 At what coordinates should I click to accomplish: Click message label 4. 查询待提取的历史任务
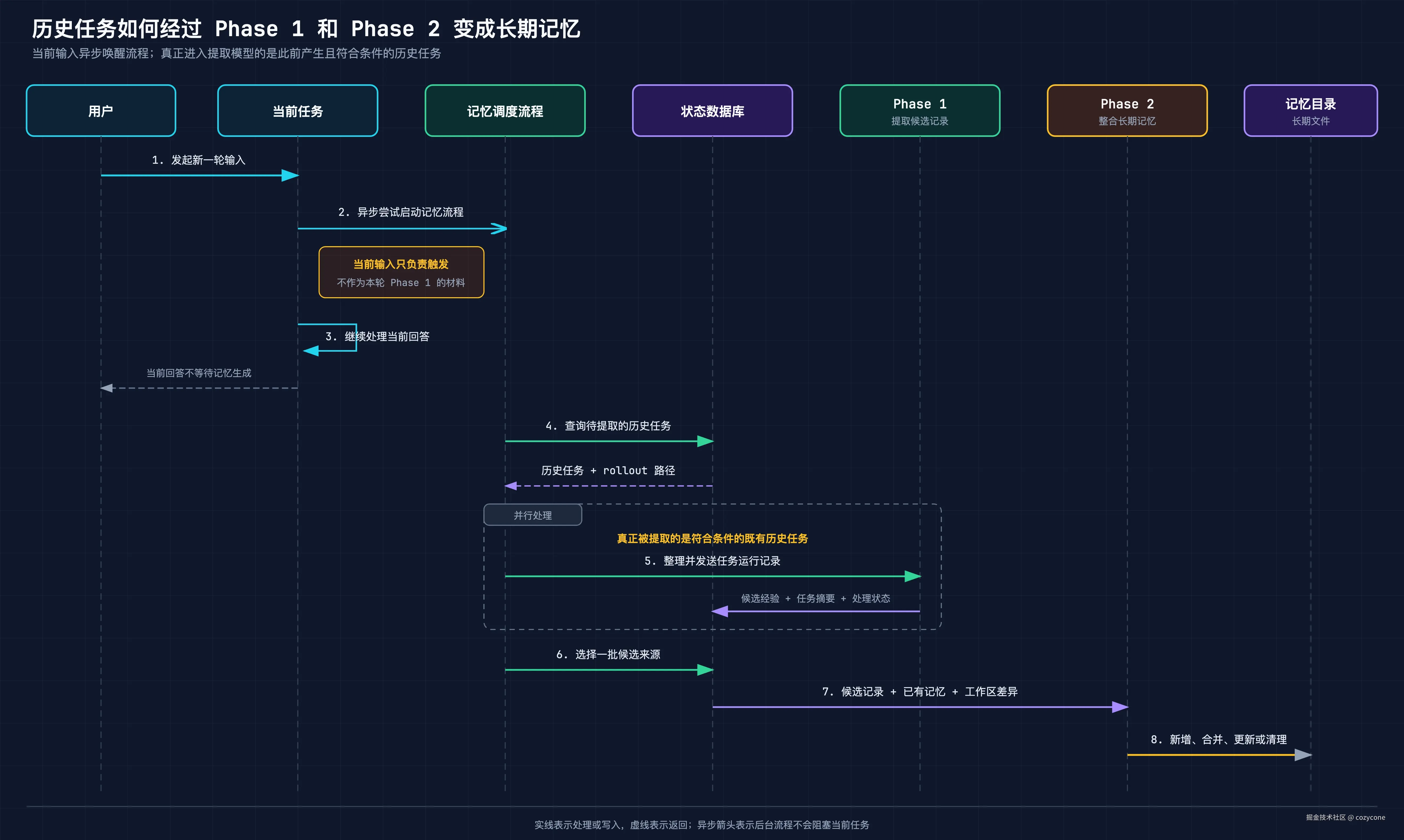[608, 426]
